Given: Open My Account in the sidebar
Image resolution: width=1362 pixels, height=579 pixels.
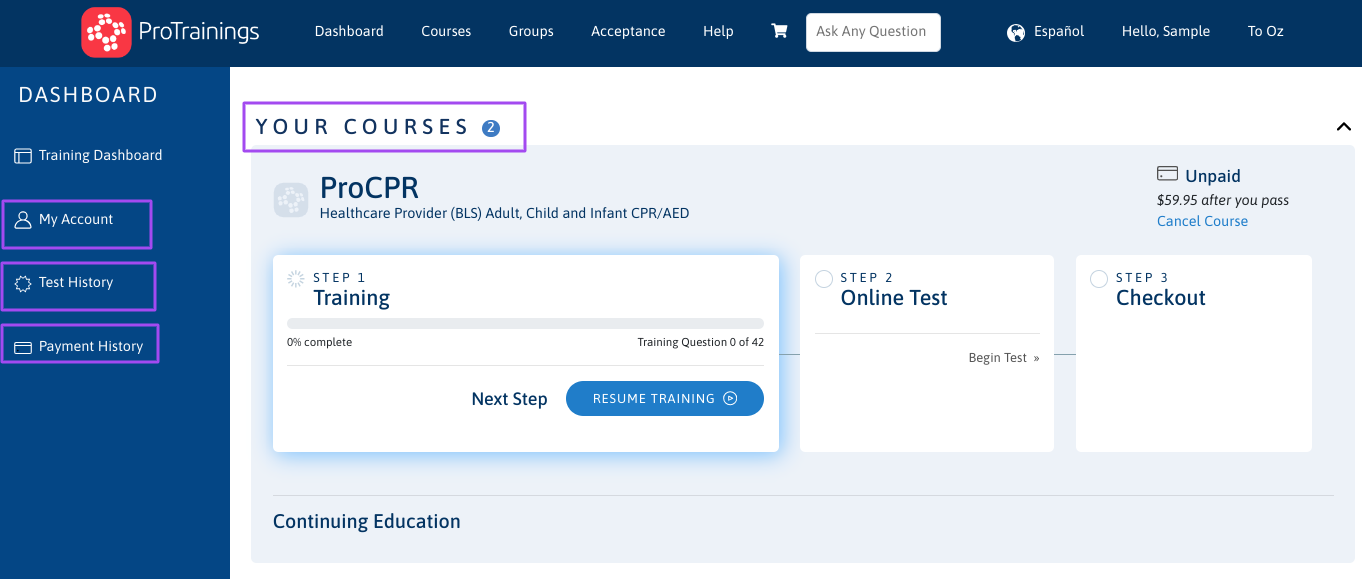Looking at the screenshot, I should (76, 220).
